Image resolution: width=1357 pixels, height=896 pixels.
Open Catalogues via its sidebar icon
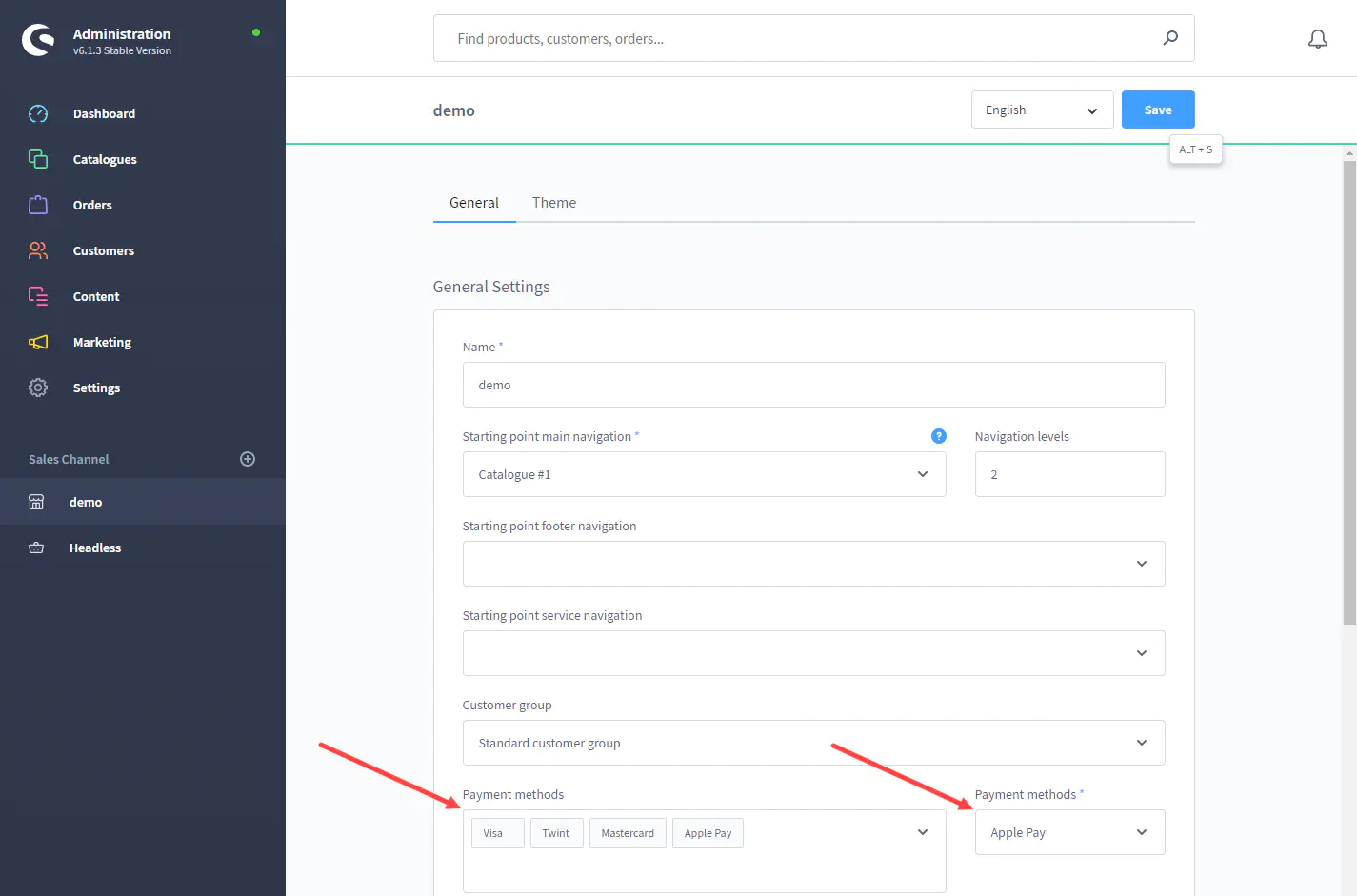(38, 159)
